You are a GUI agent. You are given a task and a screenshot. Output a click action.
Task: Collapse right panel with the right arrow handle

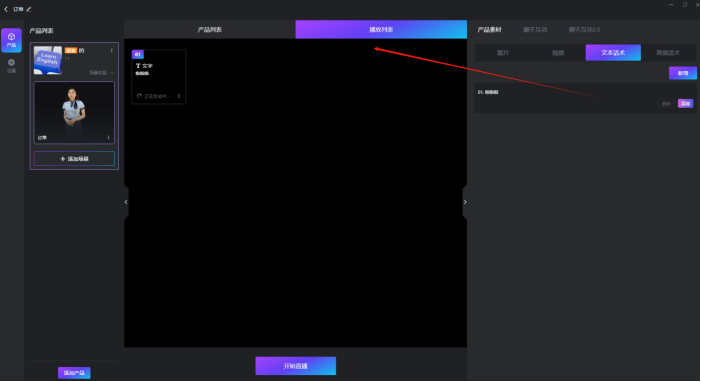point(465,202)
